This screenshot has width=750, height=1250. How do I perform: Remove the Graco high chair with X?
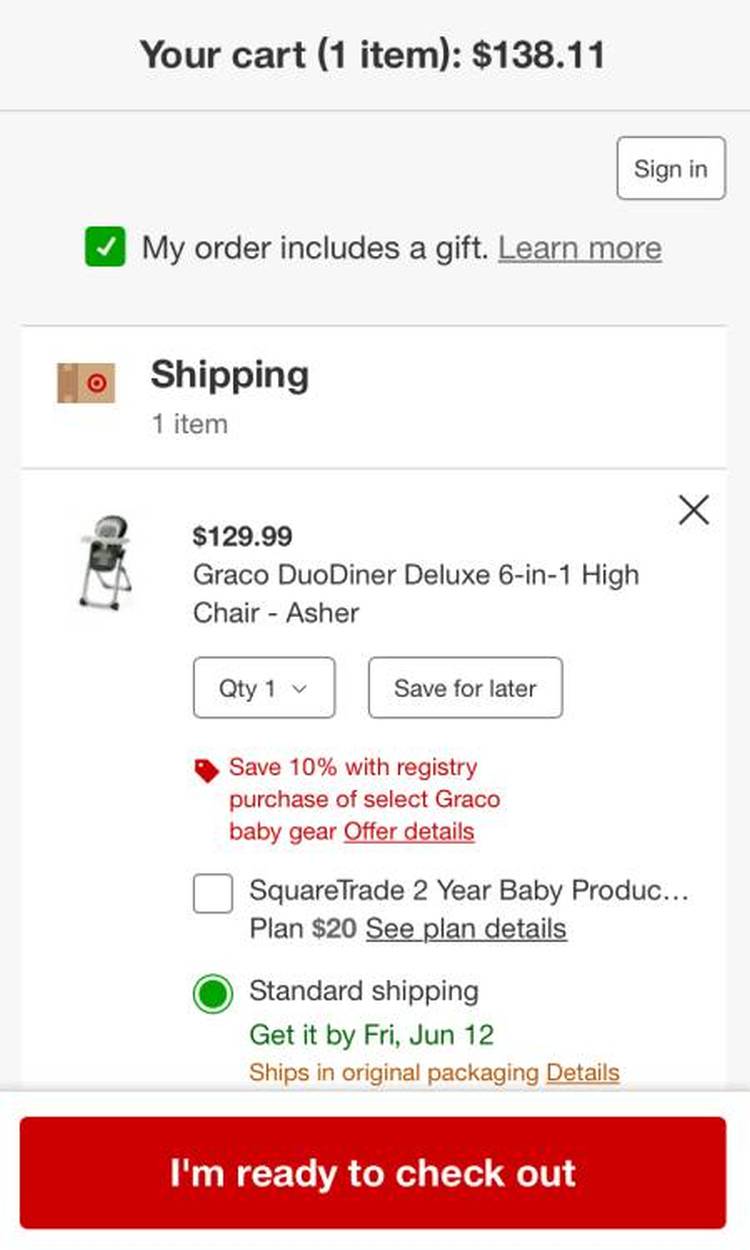[693, 511]
